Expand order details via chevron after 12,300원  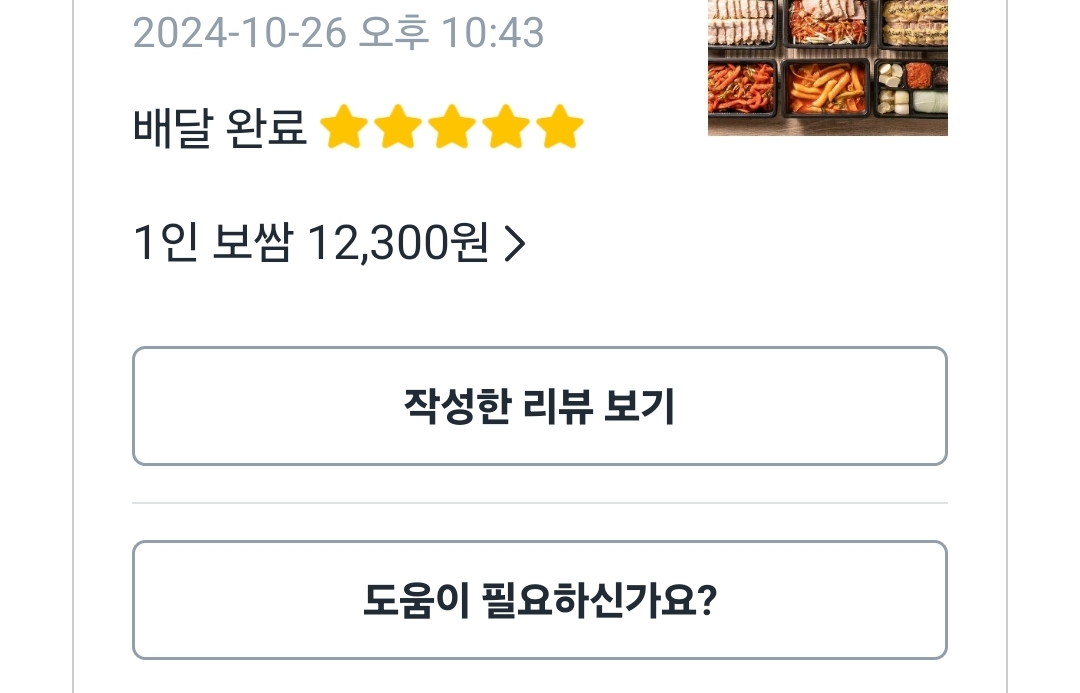coord(514,243)
